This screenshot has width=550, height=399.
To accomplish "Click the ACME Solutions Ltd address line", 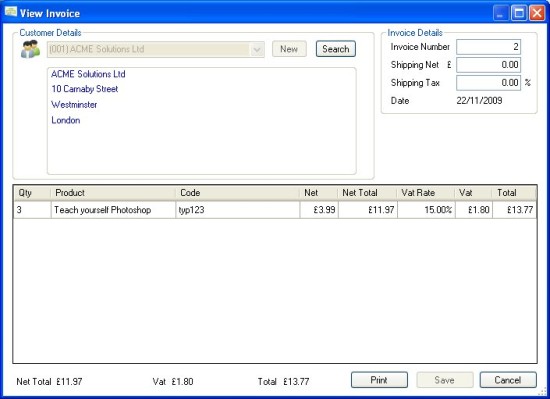I will [x=88, y=74].
